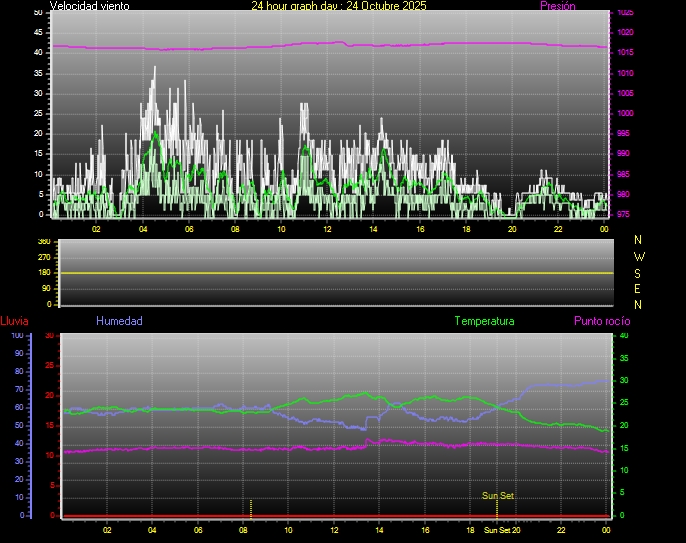The width and height of the screenshot is (686, 543).
Task: Click the '360' wind direction axis value
Action: 43,242
